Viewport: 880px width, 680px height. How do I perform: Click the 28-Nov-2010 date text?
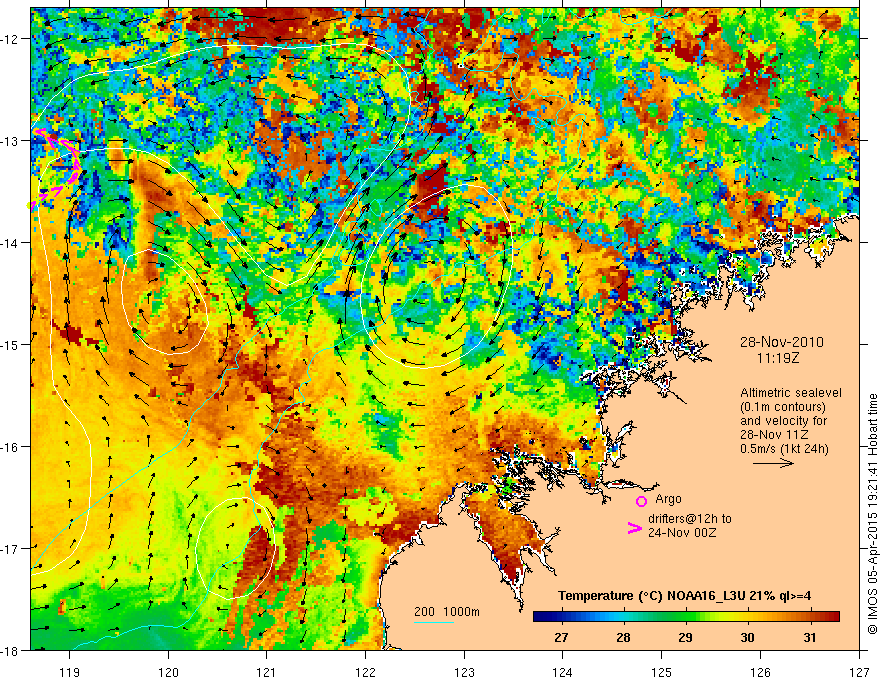(x=782, y=342)
